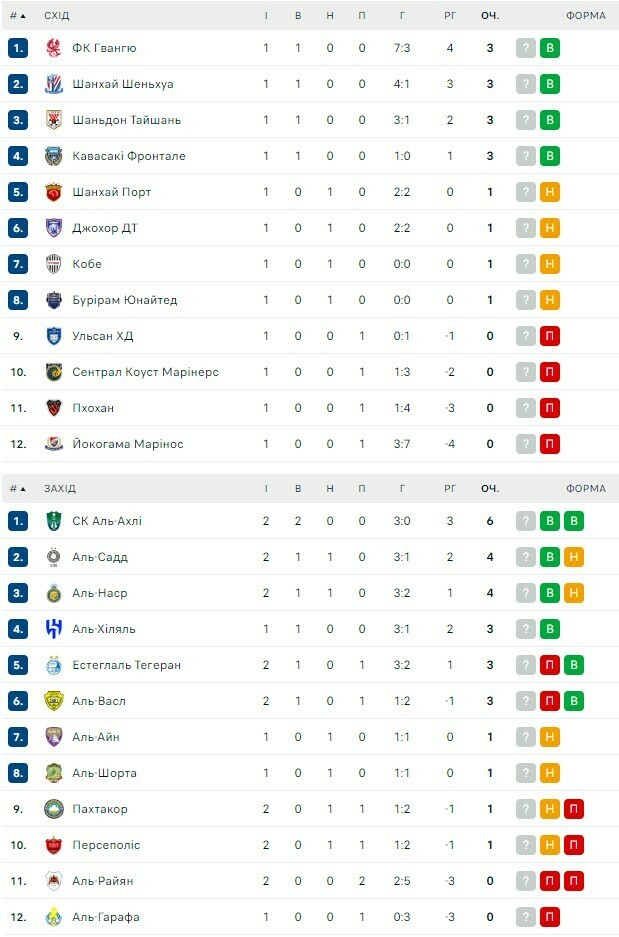Click the Persepolis team logo icon
Viewport: 619px width, 937px height.
54,845
